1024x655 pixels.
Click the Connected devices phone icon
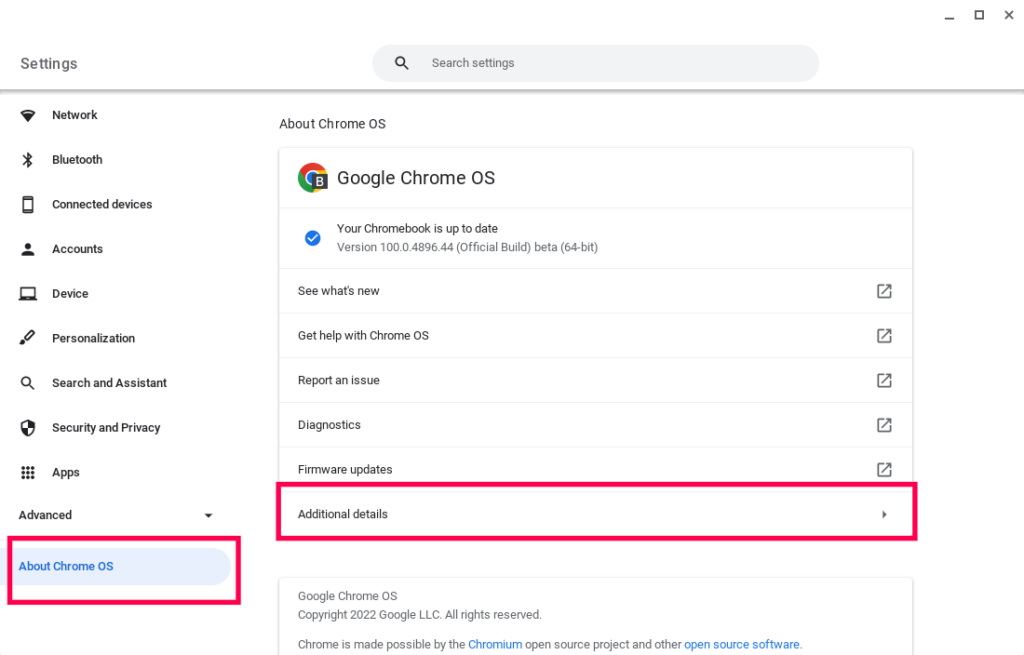point(27,204)
